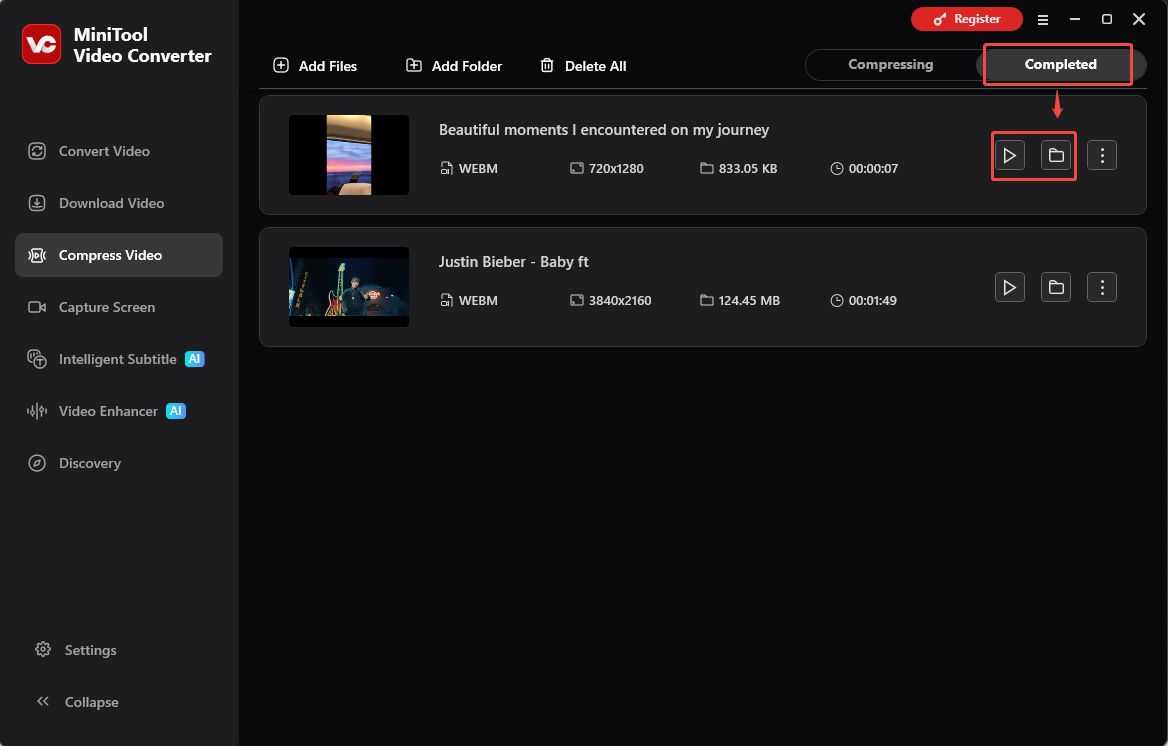The height and width of the screenshot is (746, 1168).
Task: Click the Collapse double-chevron icon
Action: tap(43, 701)
